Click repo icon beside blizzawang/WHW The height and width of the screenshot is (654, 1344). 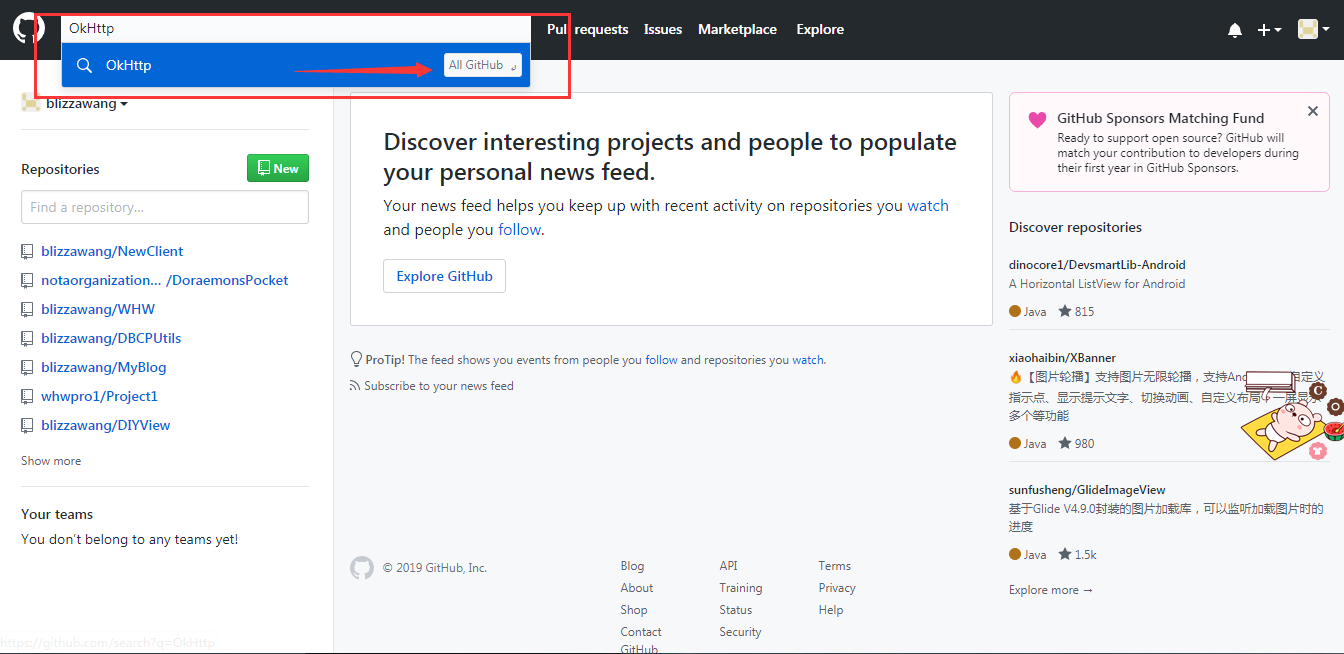point(28,309)
